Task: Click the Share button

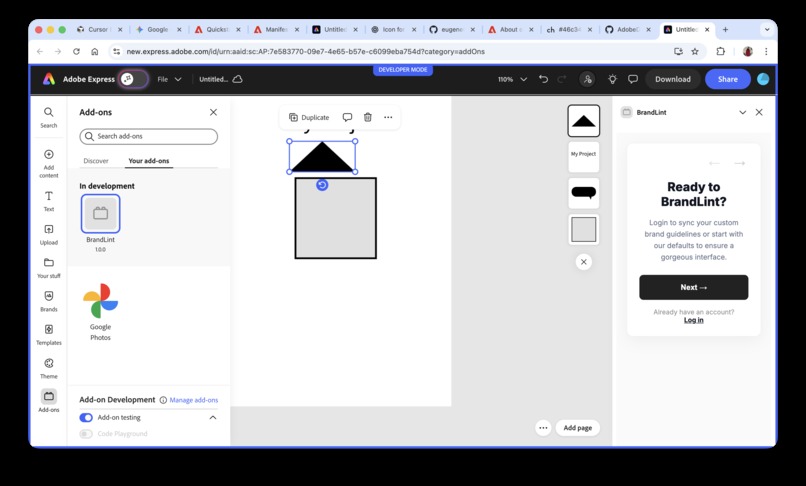Action: click(x=727, y=79)
